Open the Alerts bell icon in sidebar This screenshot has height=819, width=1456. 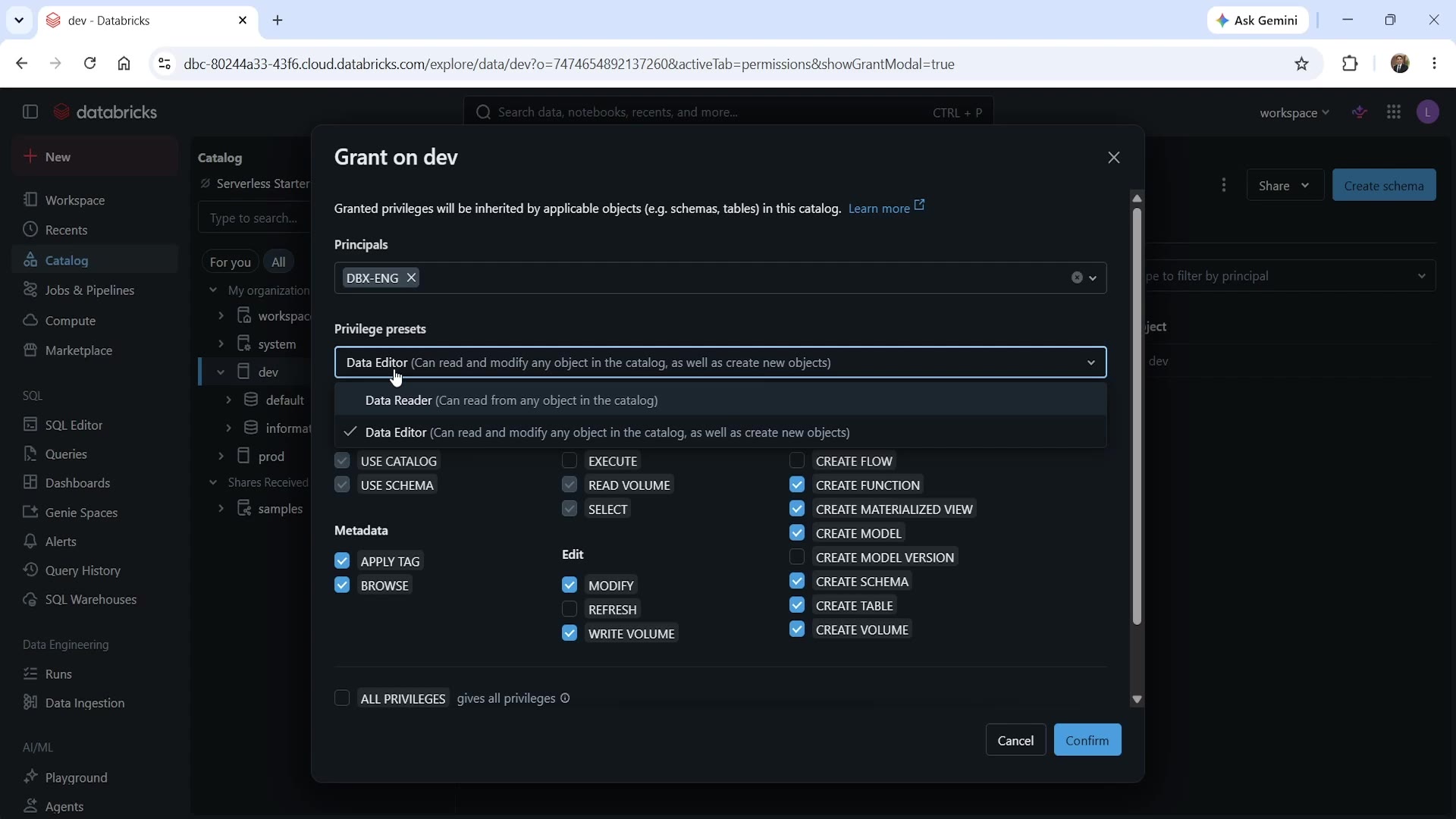click(x=30, y=541)
